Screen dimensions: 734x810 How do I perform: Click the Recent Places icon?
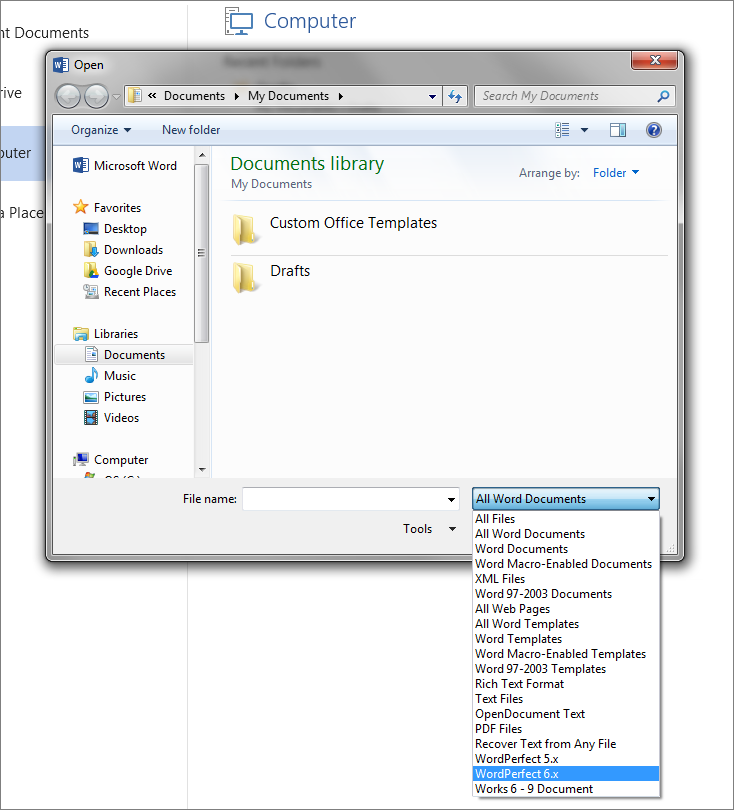(x=91, y=292)
